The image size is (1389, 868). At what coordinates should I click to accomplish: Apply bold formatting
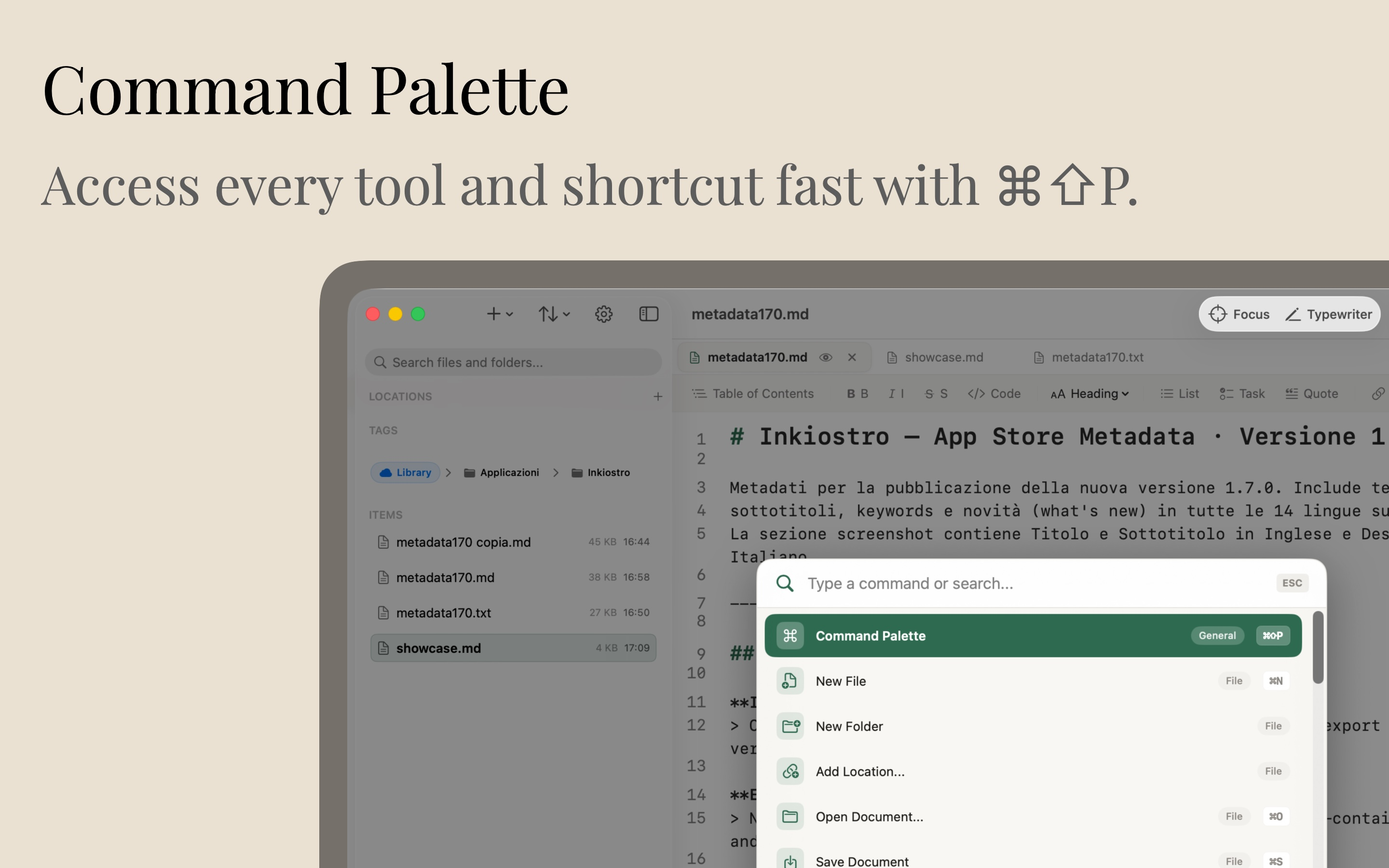pos(858,393)
